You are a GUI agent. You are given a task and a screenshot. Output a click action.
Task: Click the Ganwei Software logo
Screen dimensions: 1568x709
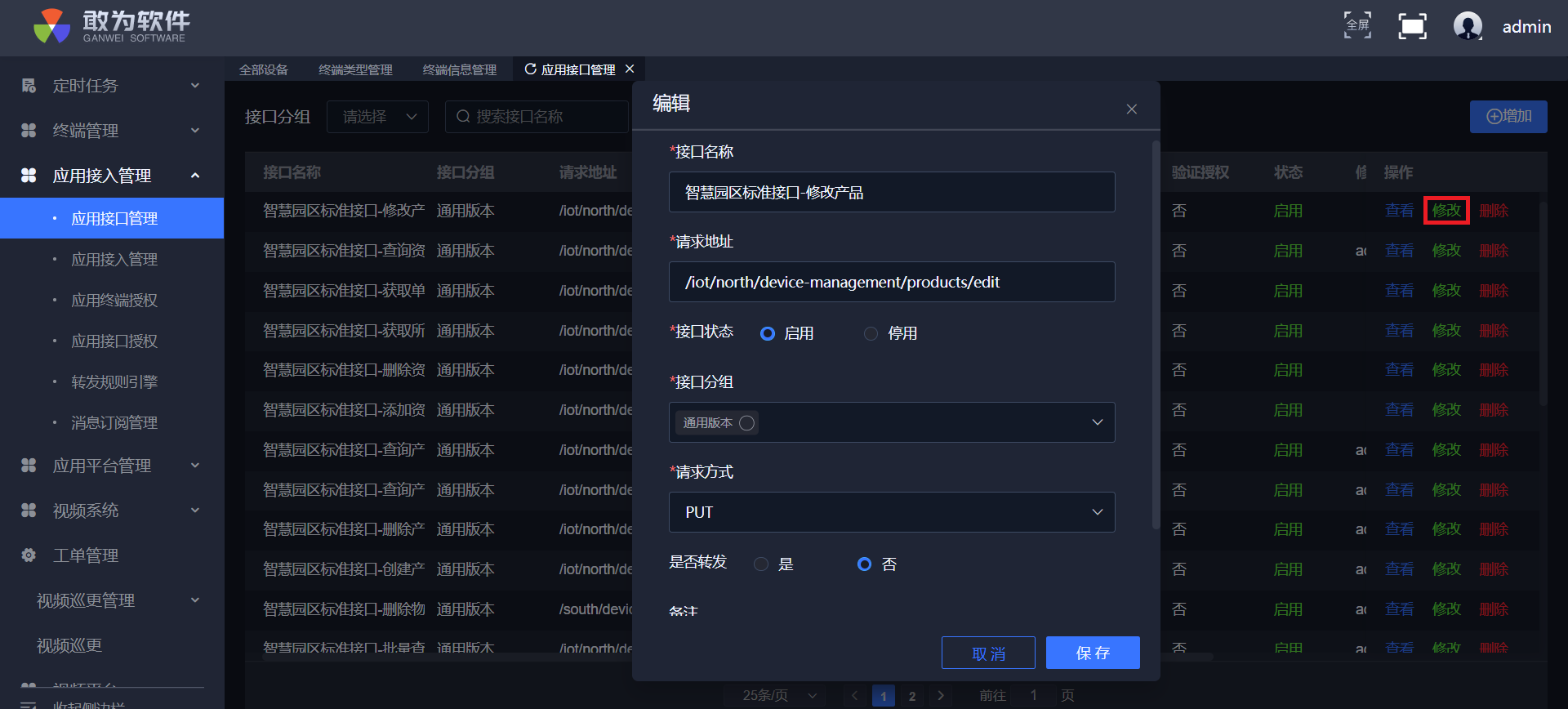click(x=112, y=26)
